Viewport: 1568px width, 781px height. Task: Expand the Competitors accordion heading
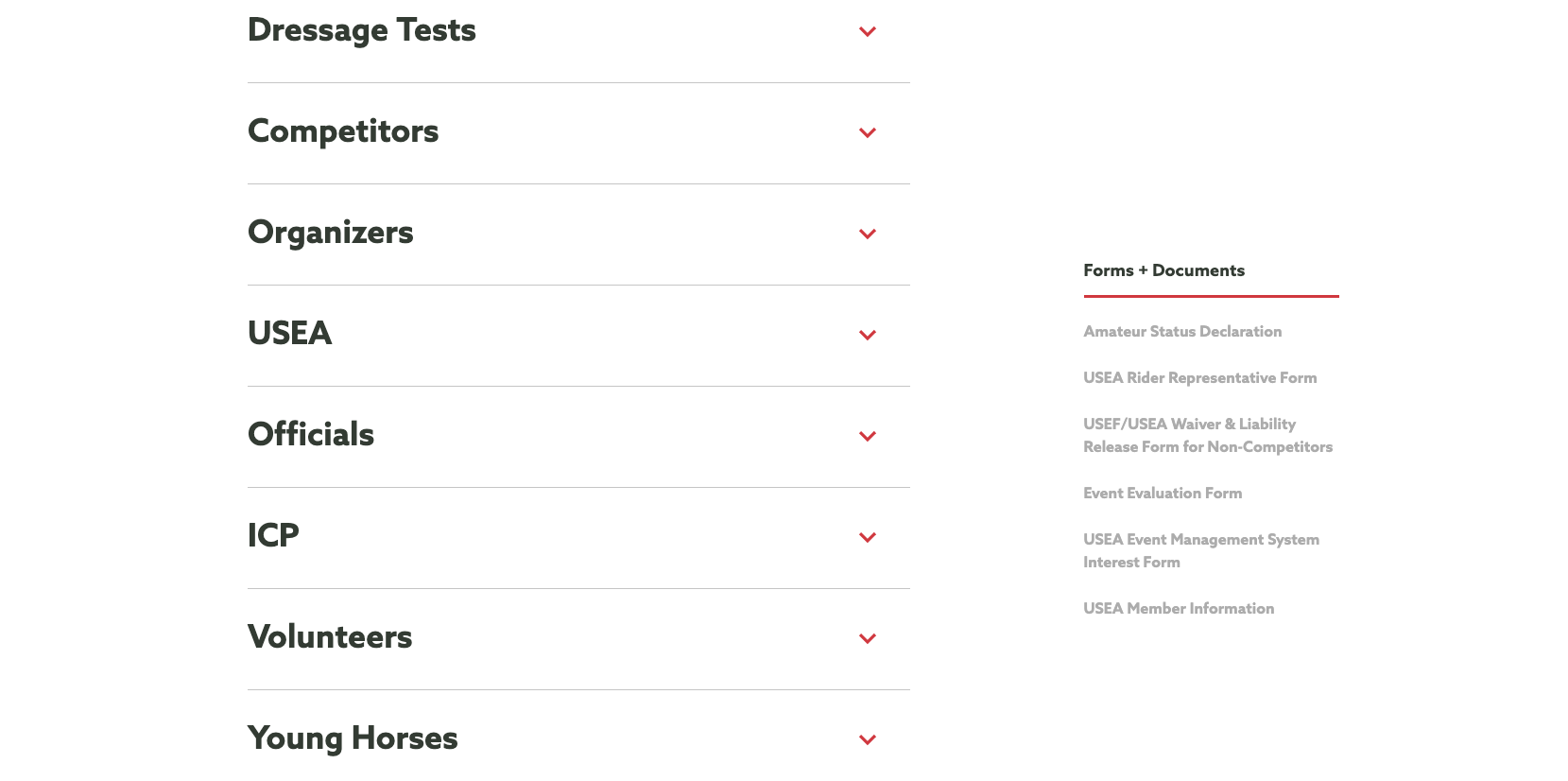click(x=343, y=131)
